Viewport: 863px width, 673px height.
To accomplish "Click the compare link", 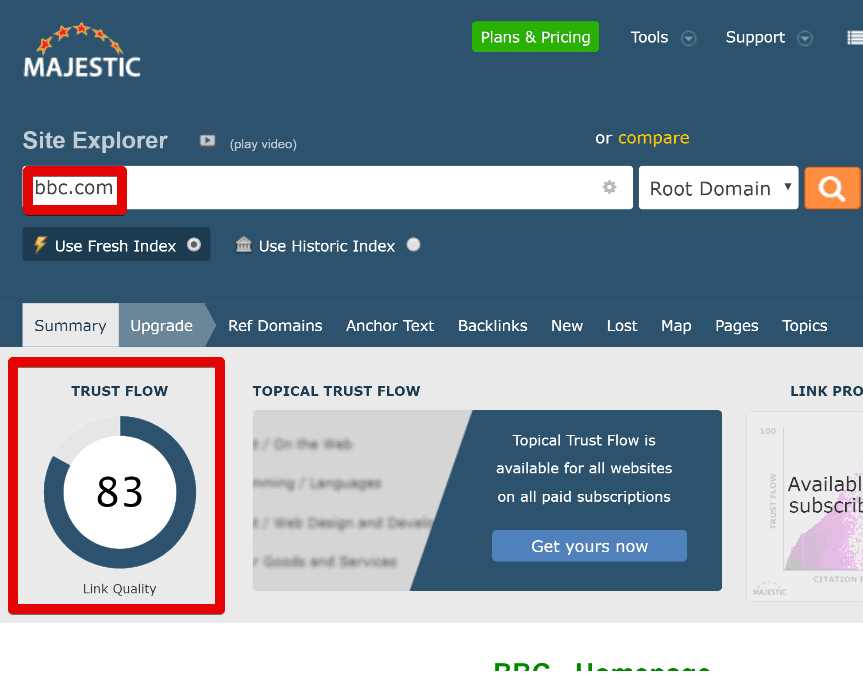I will (653, 138).
